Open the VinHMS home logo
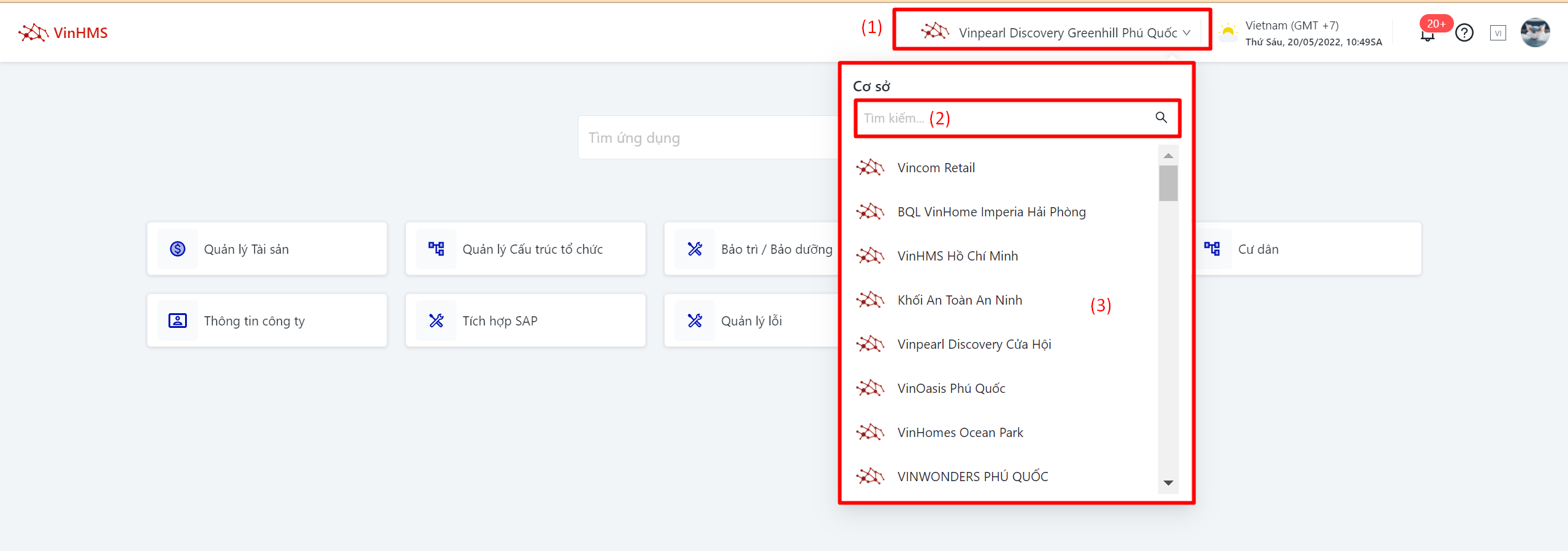The height and width of the screenshot is (551, 1568). tap(63, 32)
